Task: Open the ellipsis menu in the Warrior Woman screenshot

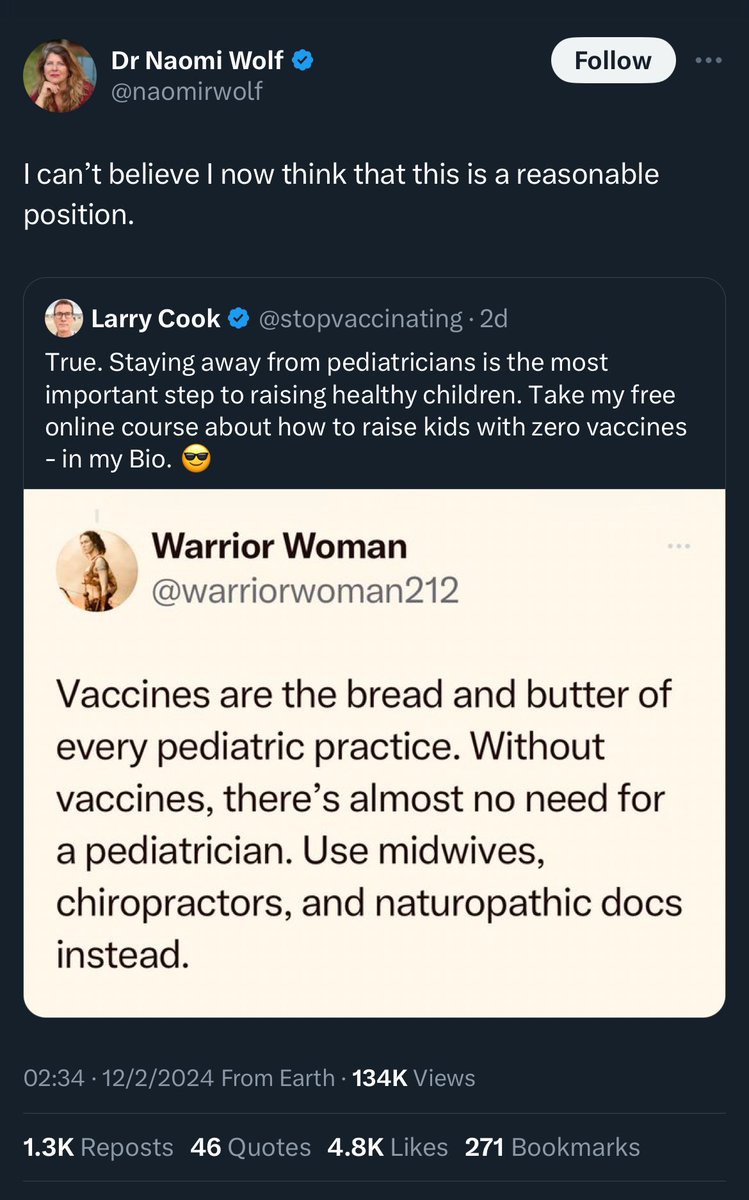Action: [x=679, y=546]
